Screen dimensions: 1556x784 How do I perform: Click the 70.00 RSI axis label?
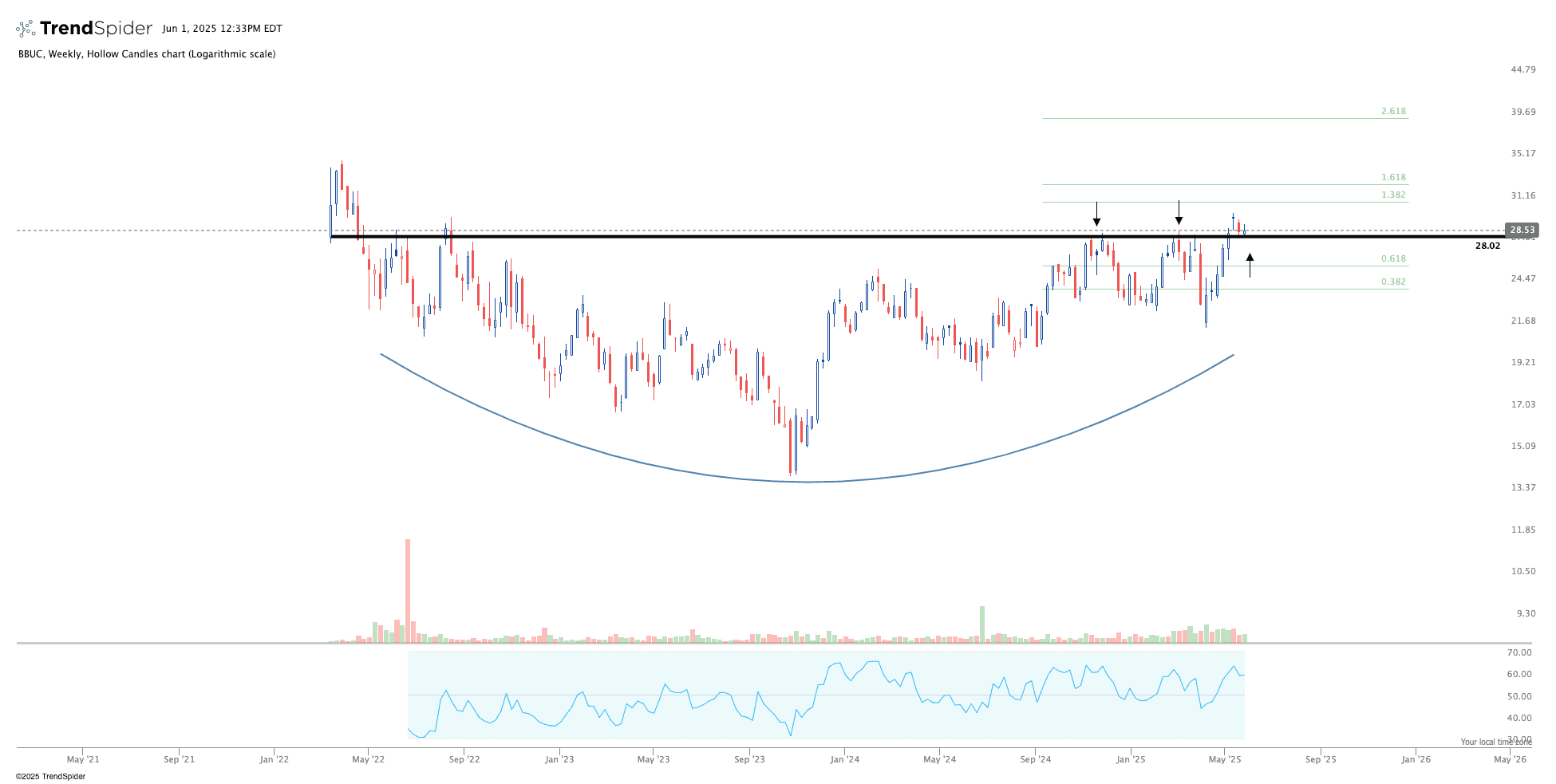tap(1518, 653)
